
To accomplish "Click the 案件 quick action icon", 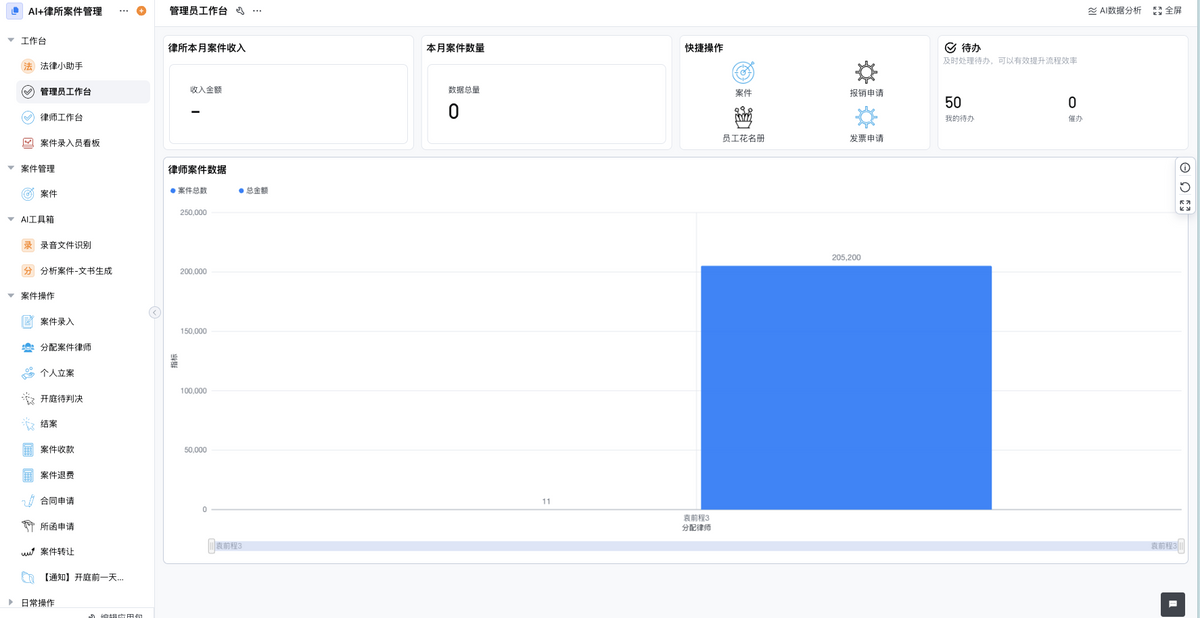I will tap(743, 72).
